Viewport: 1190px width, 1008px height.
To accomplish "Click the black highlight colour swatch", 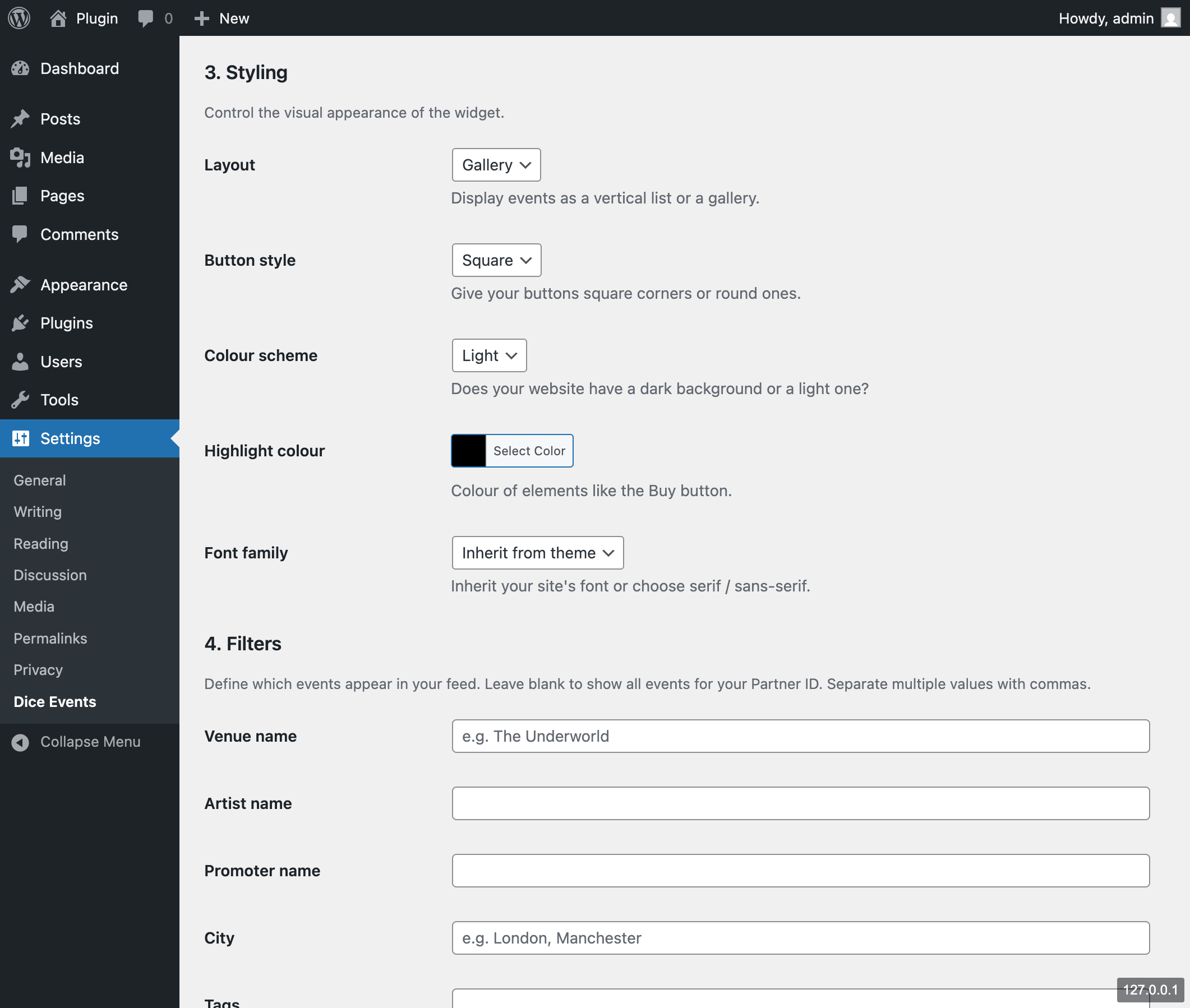I will [x=468, y=450].
